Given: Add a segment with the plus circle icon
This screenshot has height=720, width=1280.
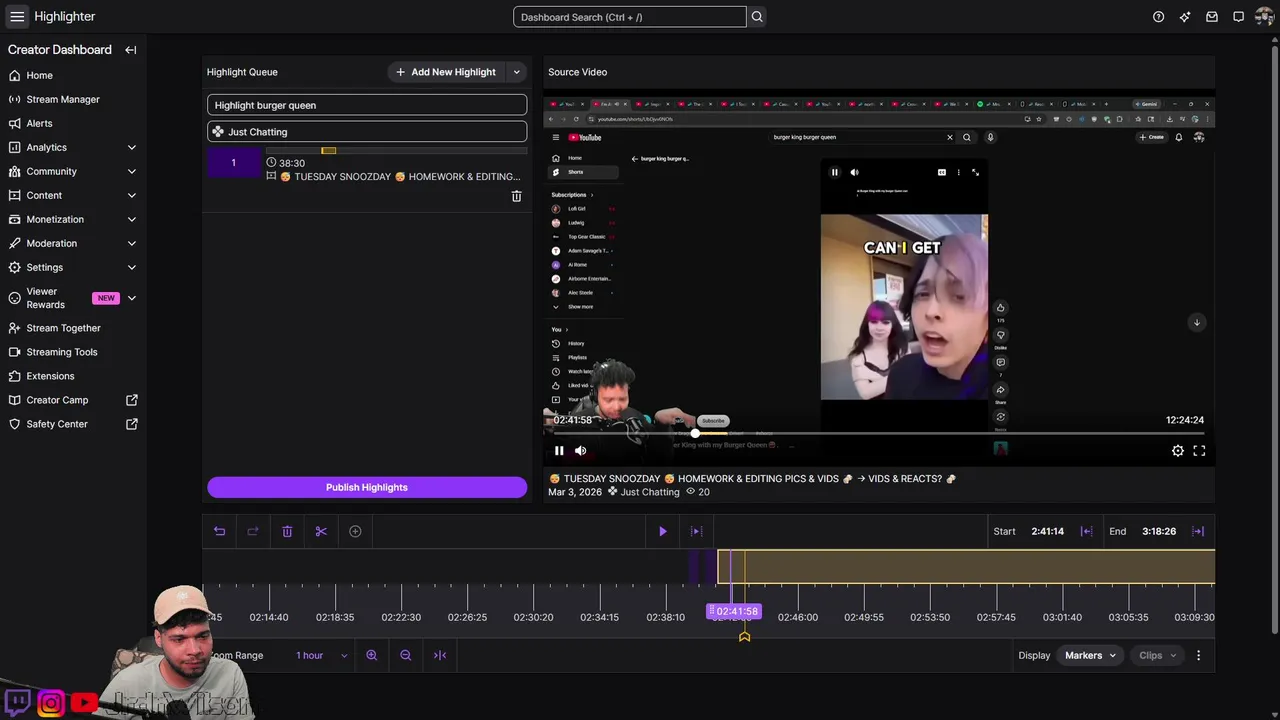Looking at the screenshot, I should point(355,532).
